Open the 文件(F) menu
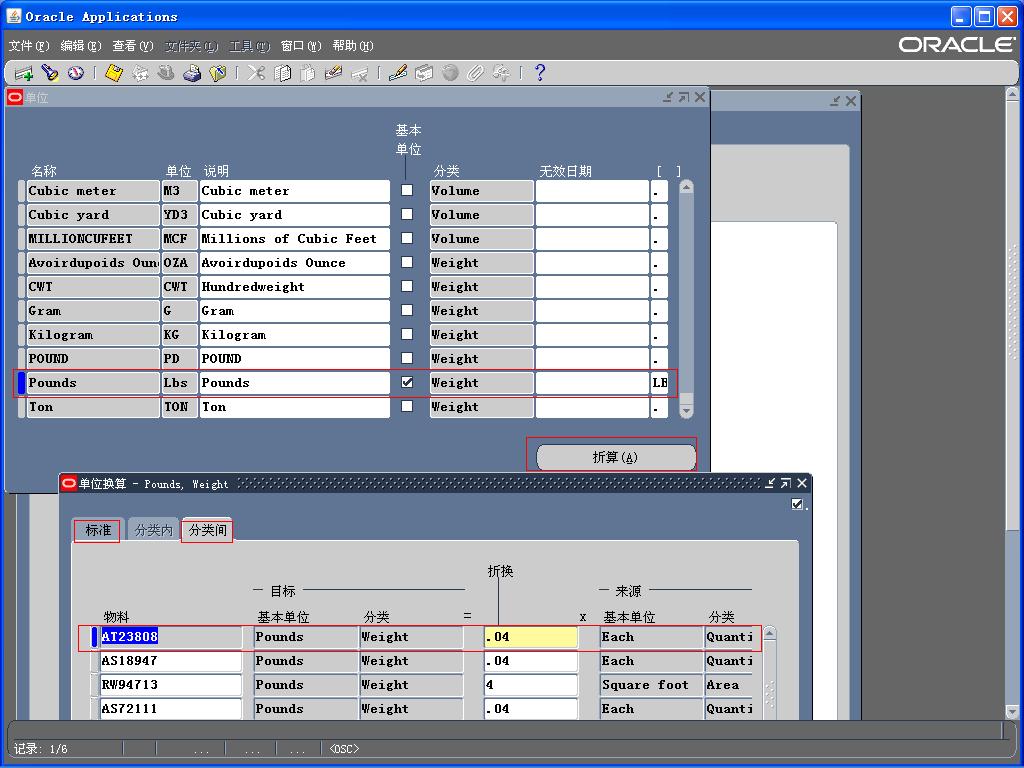Viewport: 1024px width, 768px height. coord(29,46)
